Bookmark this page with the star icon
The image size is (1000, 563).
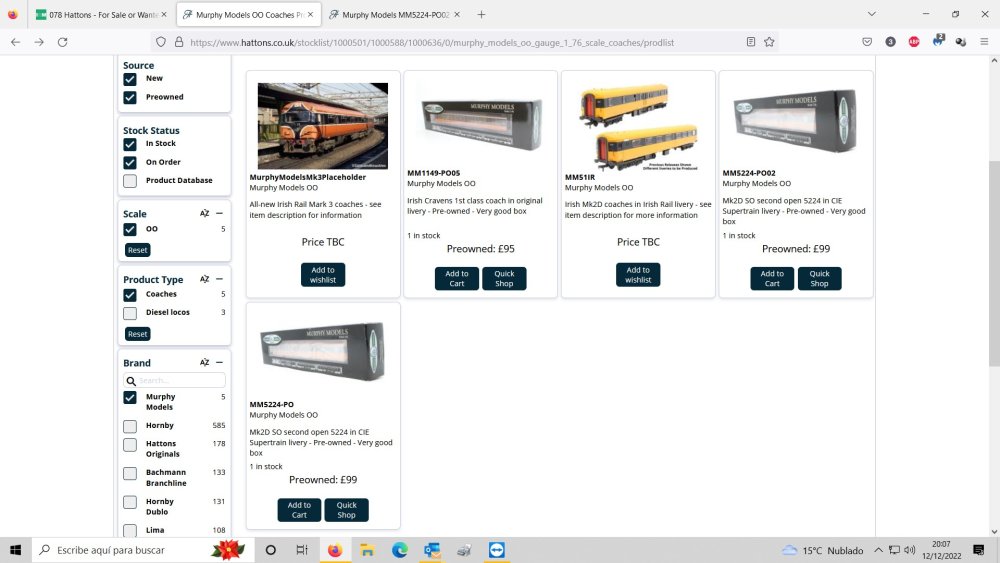tap(769, 42)
